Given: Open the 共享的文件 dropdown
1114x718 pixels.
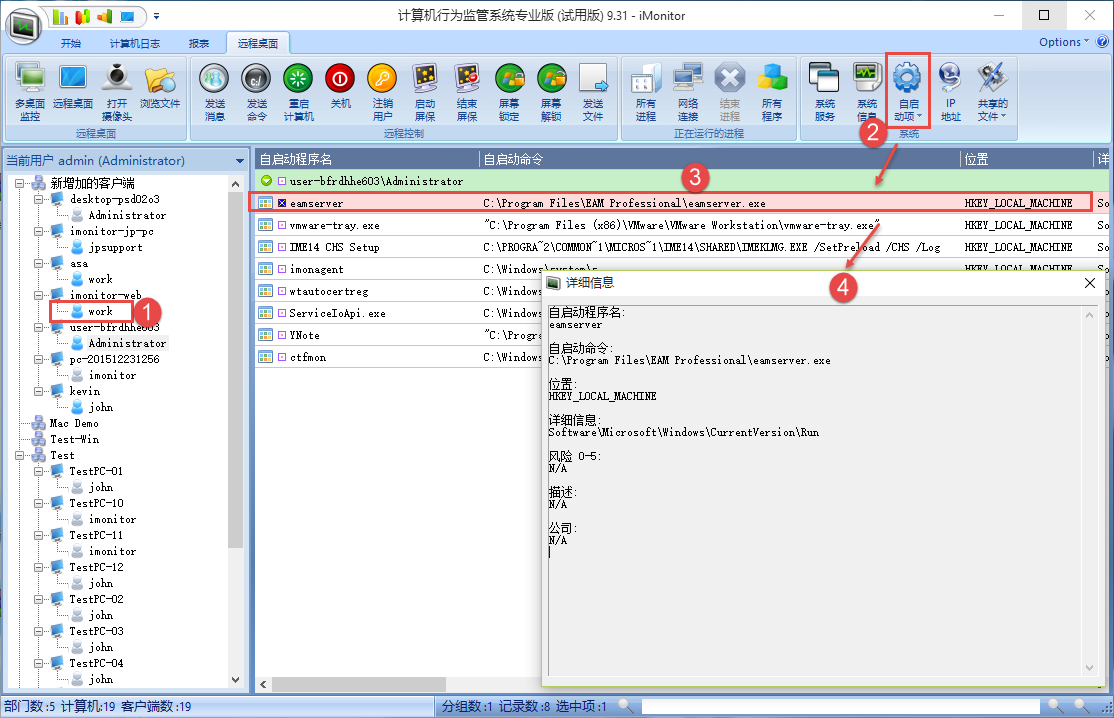Looking at the screenshot, I should coord(992,91).
